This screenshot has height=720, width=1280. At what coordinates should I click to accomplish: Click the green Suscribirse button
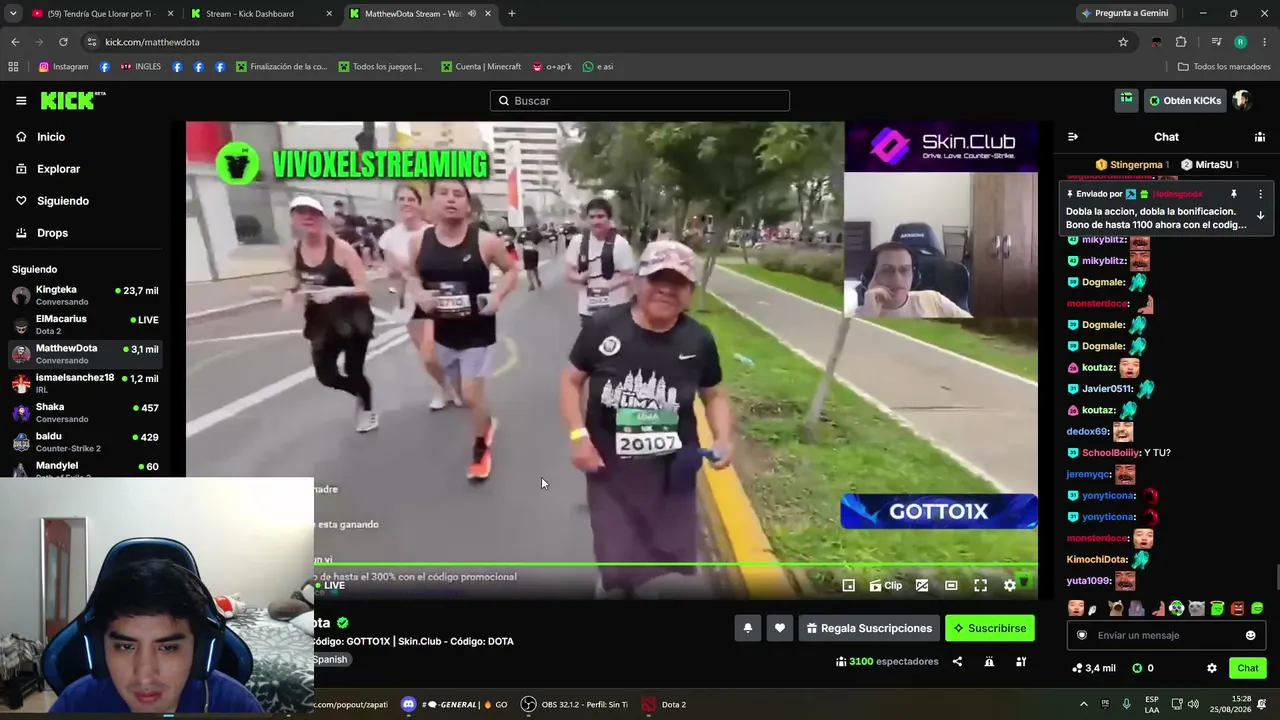coord(990,628)
